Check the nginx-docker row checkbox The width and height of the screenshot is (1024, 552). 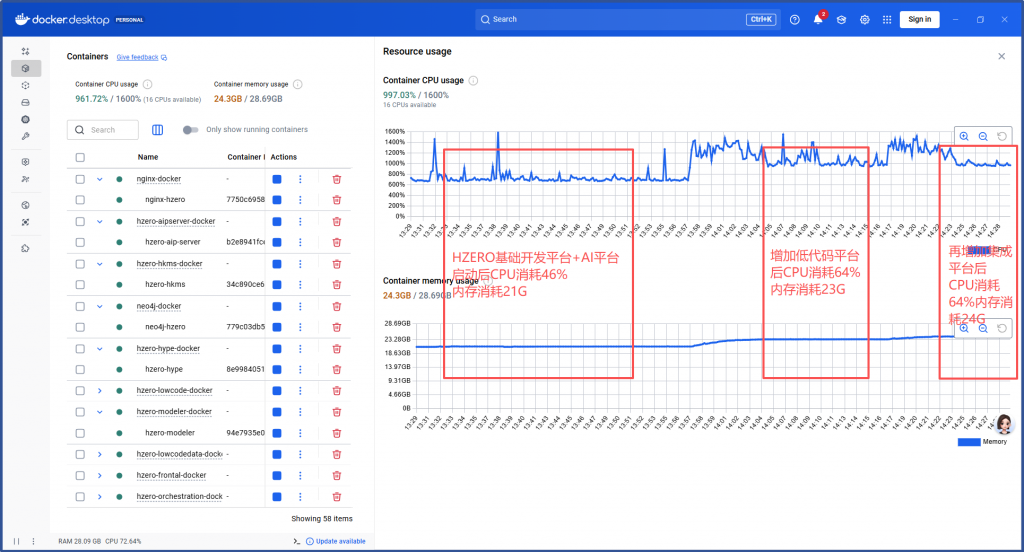[80, 179]
